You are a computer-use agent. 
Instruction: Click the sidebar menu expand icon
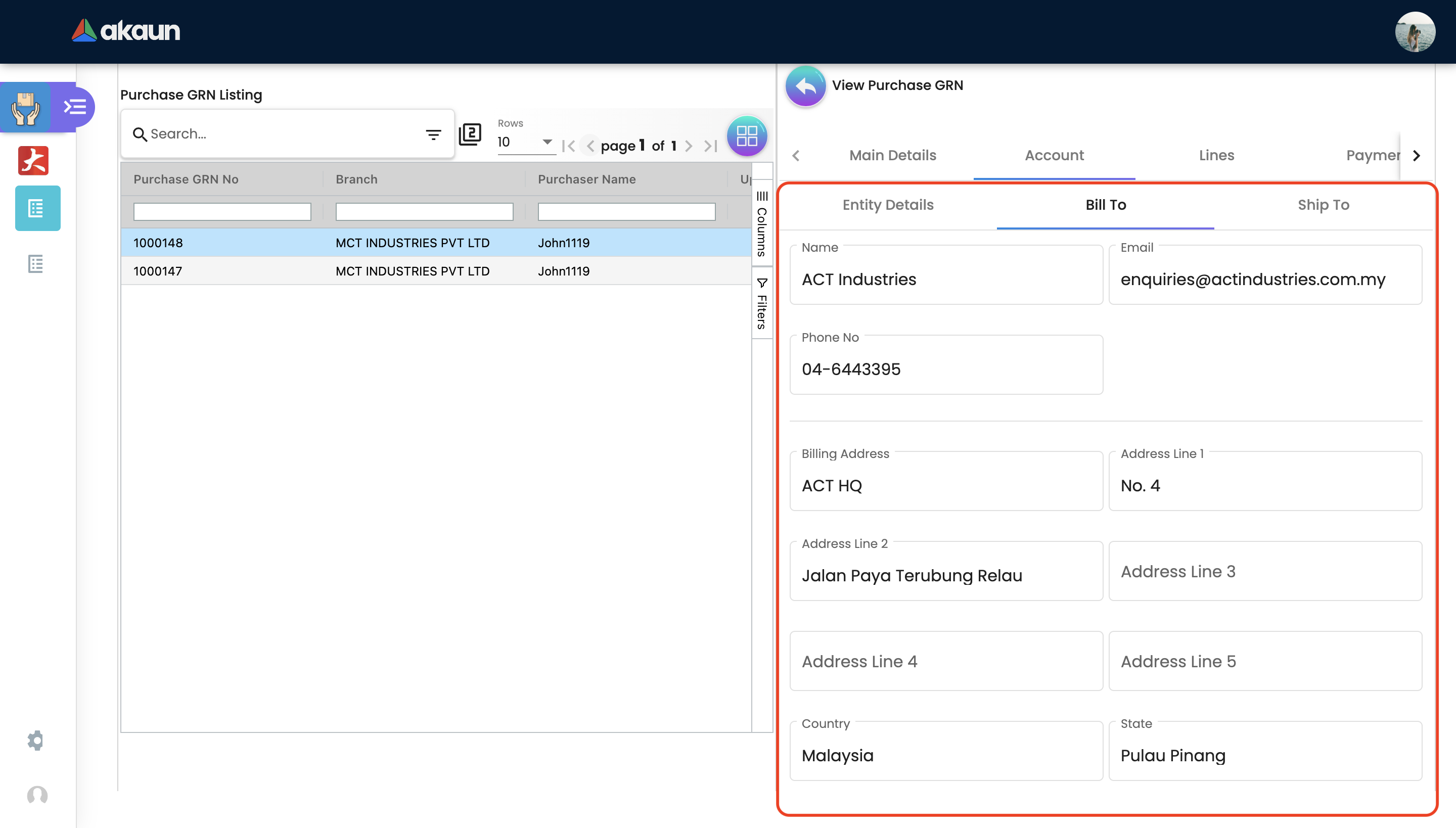pos(75,107)
